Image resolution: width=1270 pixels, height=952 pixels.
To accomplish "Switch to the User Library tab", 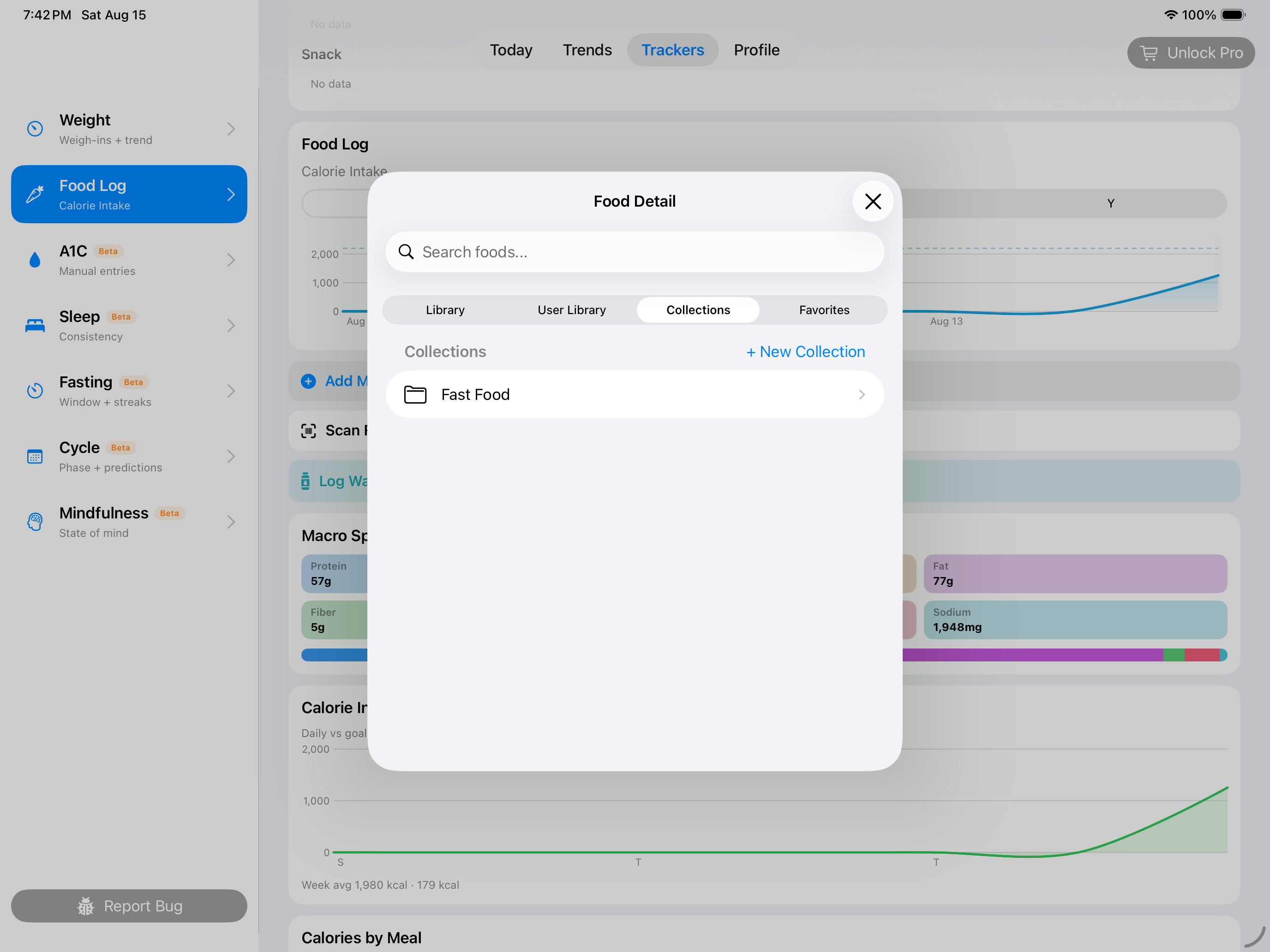I will [572, 310].
